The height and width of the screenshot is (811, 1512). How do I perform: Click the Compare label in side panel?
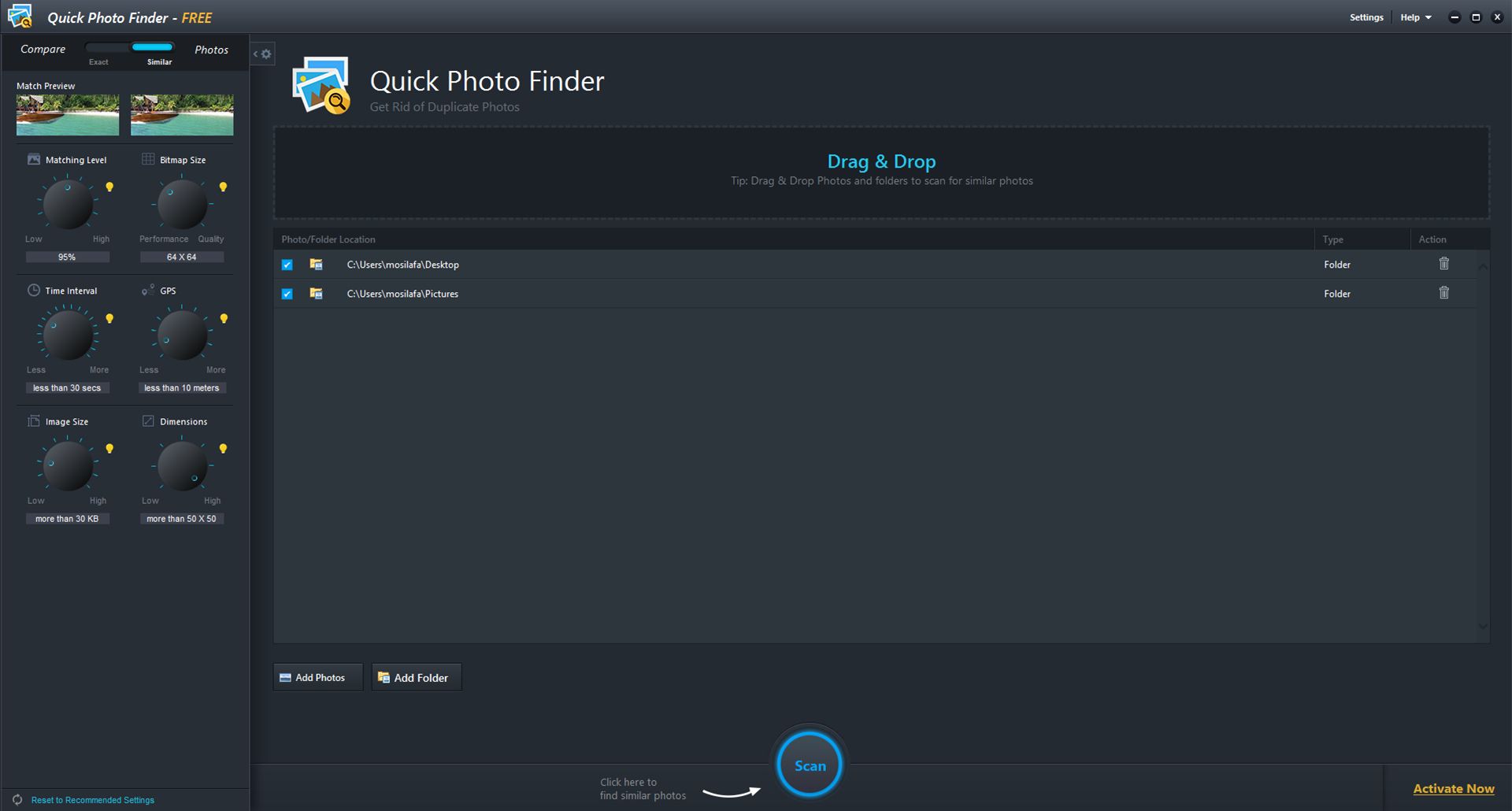[x=43, y=49]
